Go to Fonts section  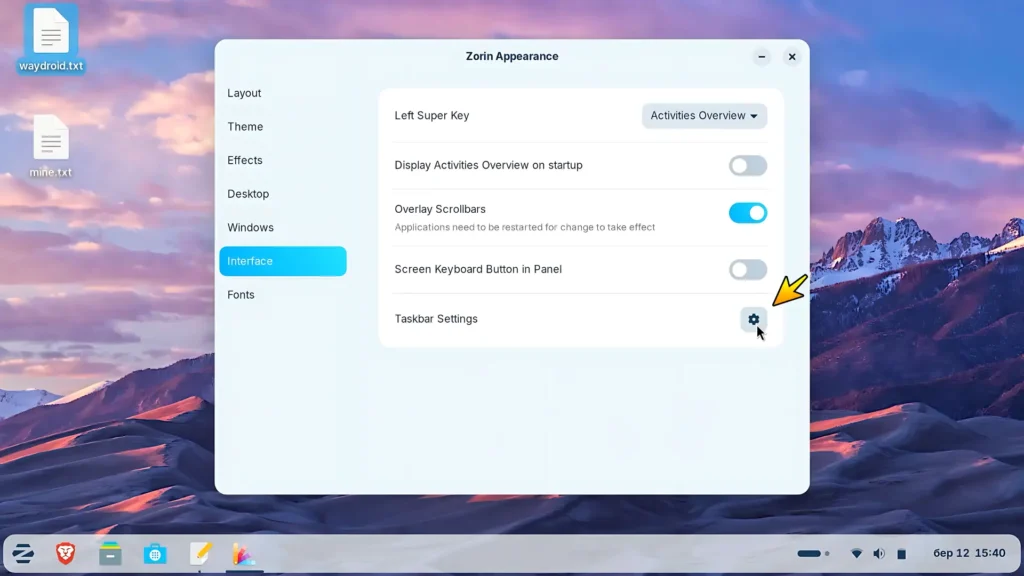[283, 295]
